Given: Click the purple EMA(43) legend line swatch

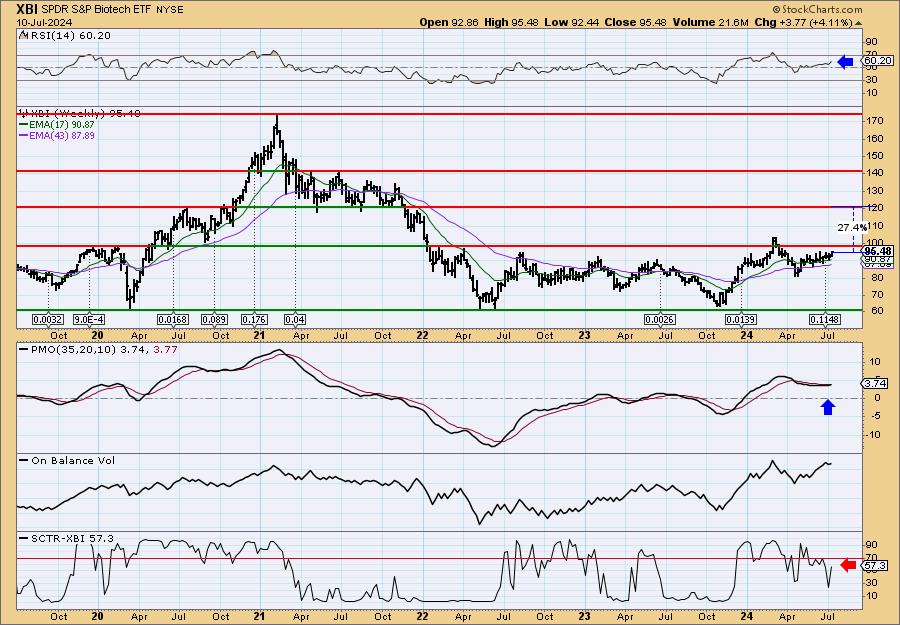Looking at the screenshot, I should pyautogui.click(x=23, y=135).
